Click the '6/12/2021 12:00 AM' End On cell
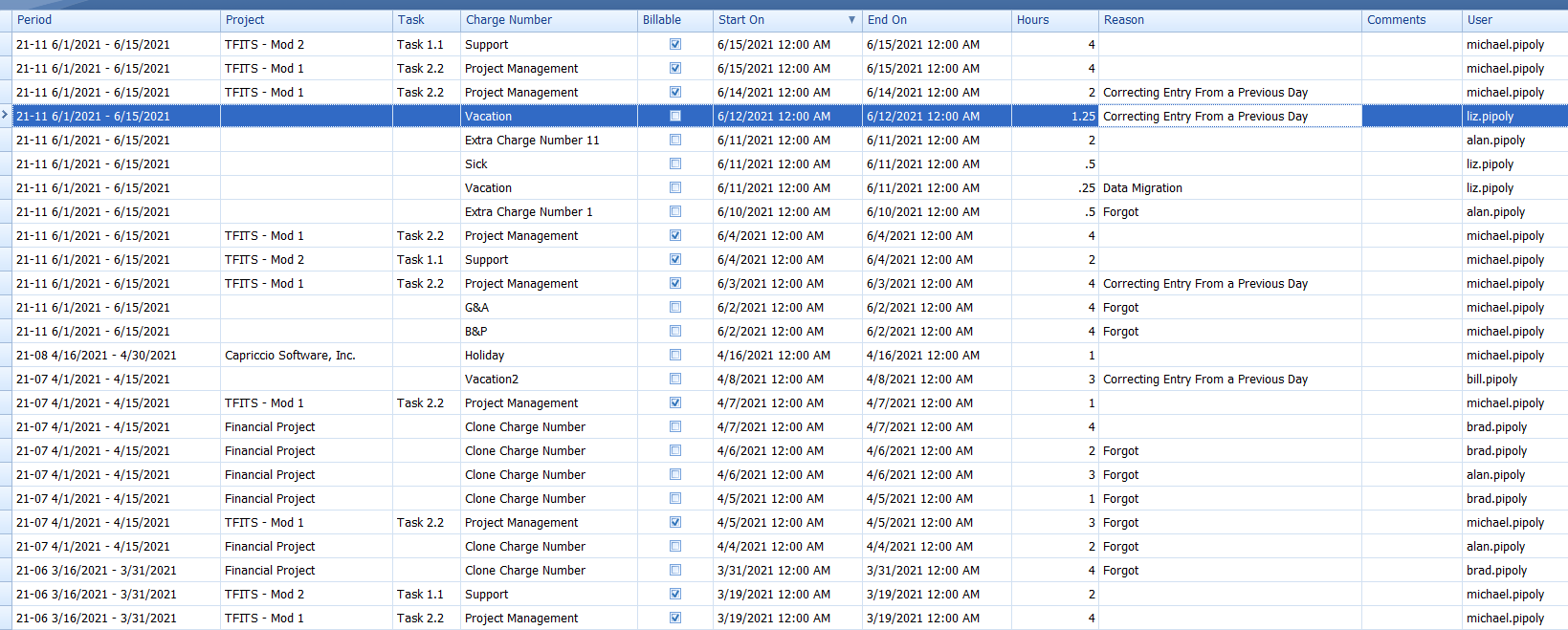This screenshot has width=1568, height=630. pyautogui.click(x=937, y=116)
